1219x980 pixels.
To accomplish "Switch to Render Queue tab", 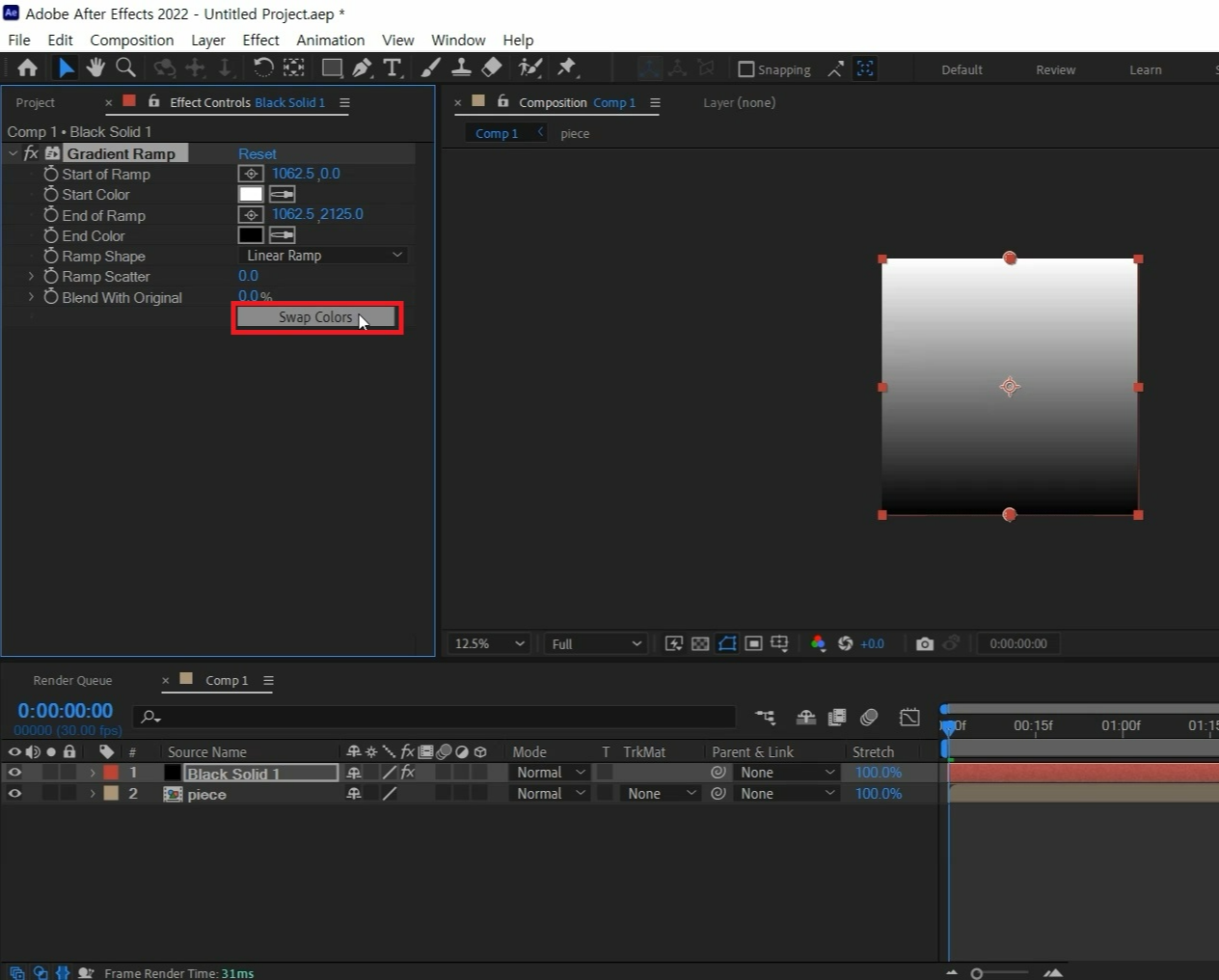I will (x=72, y=680).
